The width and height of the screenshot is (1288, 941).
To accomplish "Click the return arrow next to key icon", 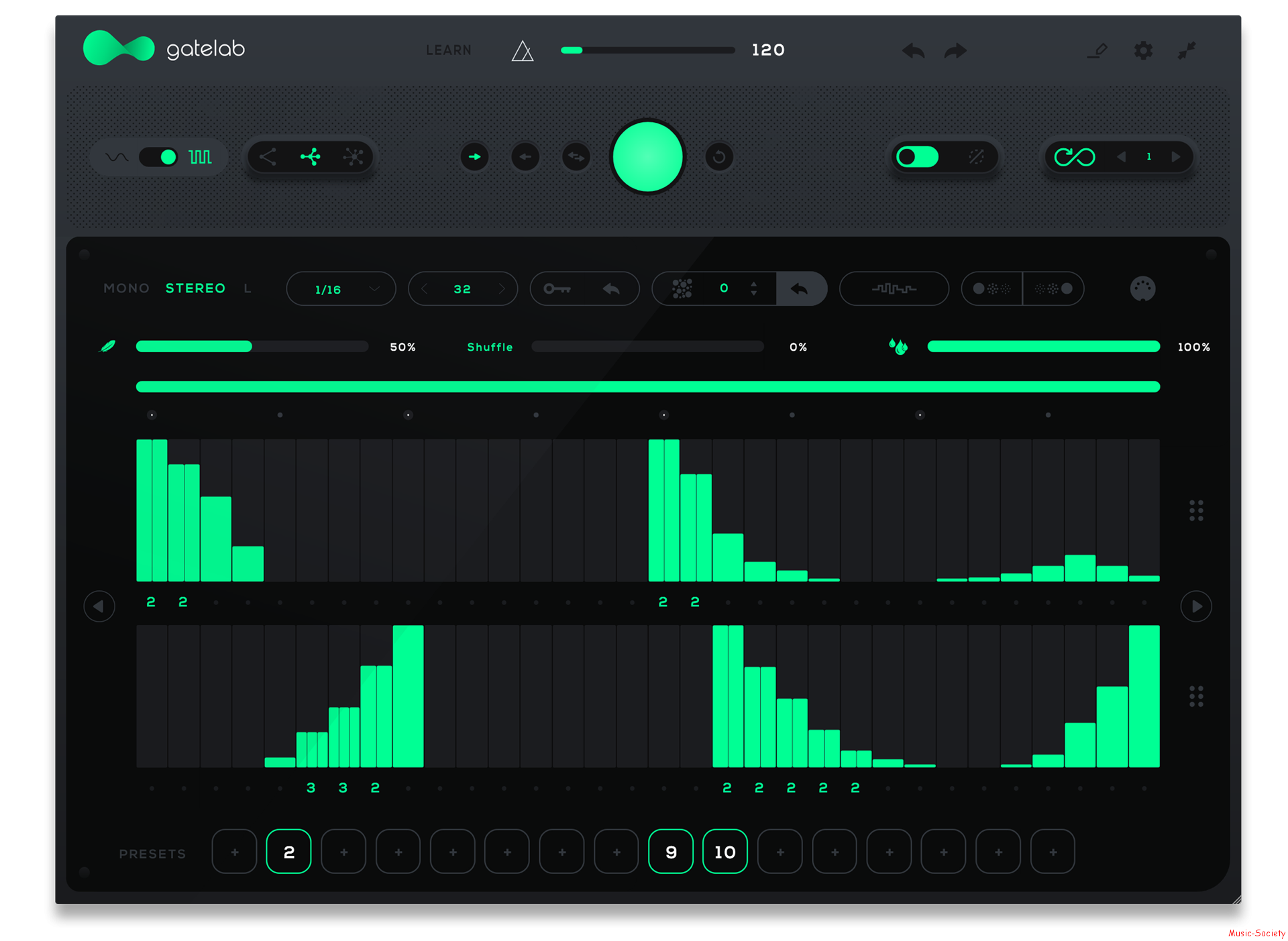I will (611, 289).
